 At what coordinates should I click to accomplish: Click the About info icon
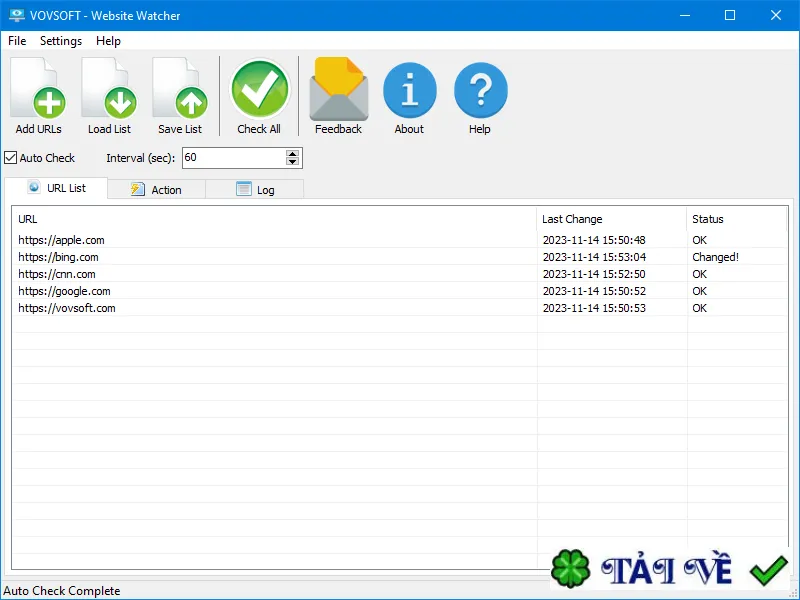point(410,90)
